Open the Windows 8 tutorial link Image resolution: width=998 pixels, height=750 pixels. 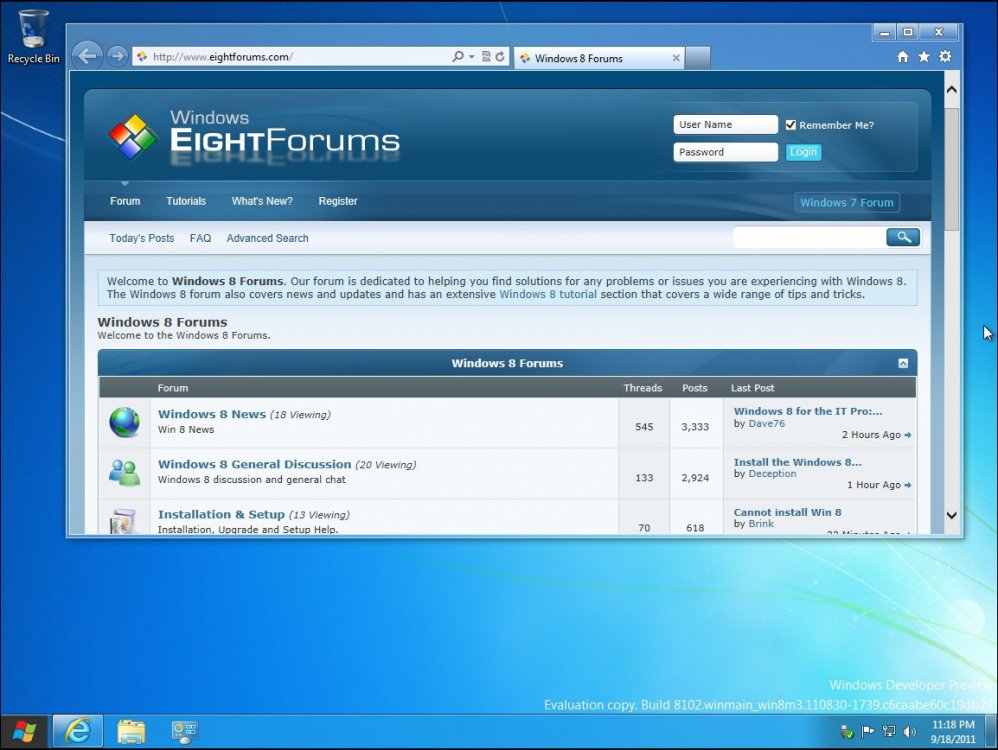pos(547,294)
